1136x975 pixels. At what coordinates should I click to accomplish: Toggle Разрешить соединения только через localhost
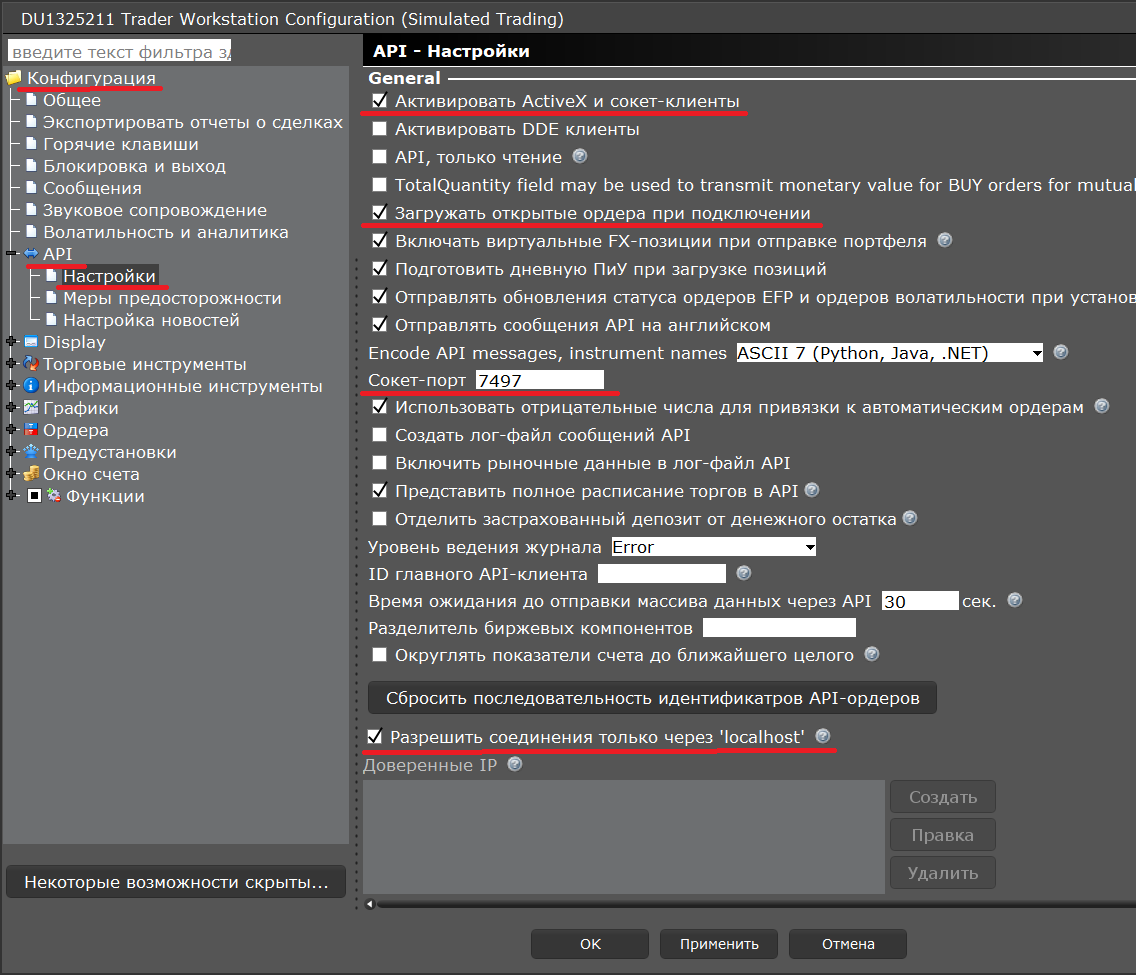pyautogui.click(x=375, y=737)
